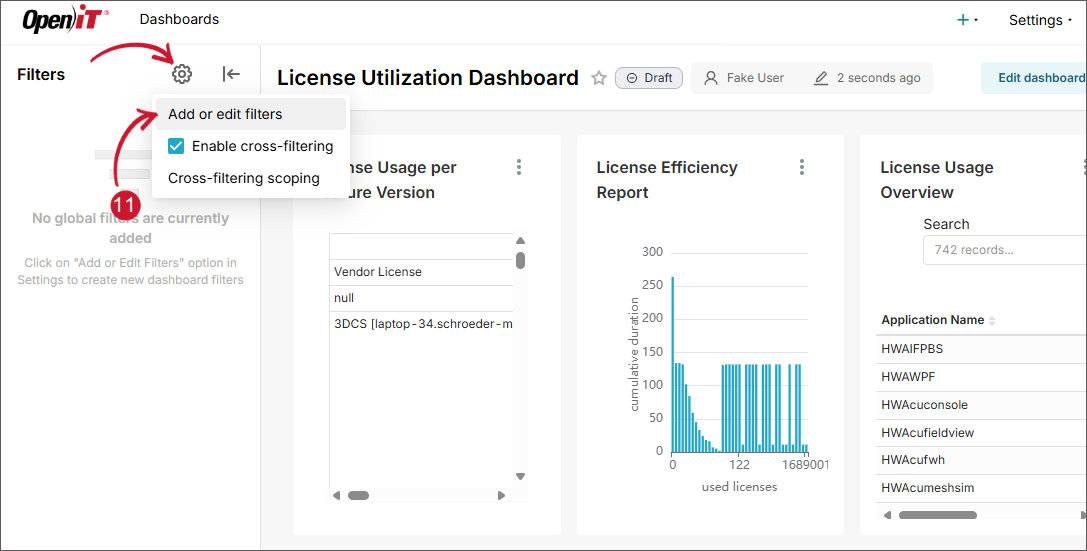Click the scroll up arrow in the Vendor License table
This screenshot has height=551, width=1087.
[521, 240]
